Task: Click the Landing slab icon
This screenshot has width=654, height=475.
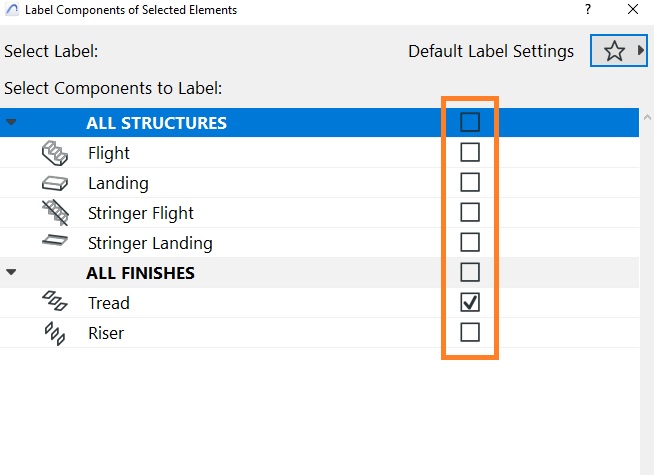Action: pos(55,183)
